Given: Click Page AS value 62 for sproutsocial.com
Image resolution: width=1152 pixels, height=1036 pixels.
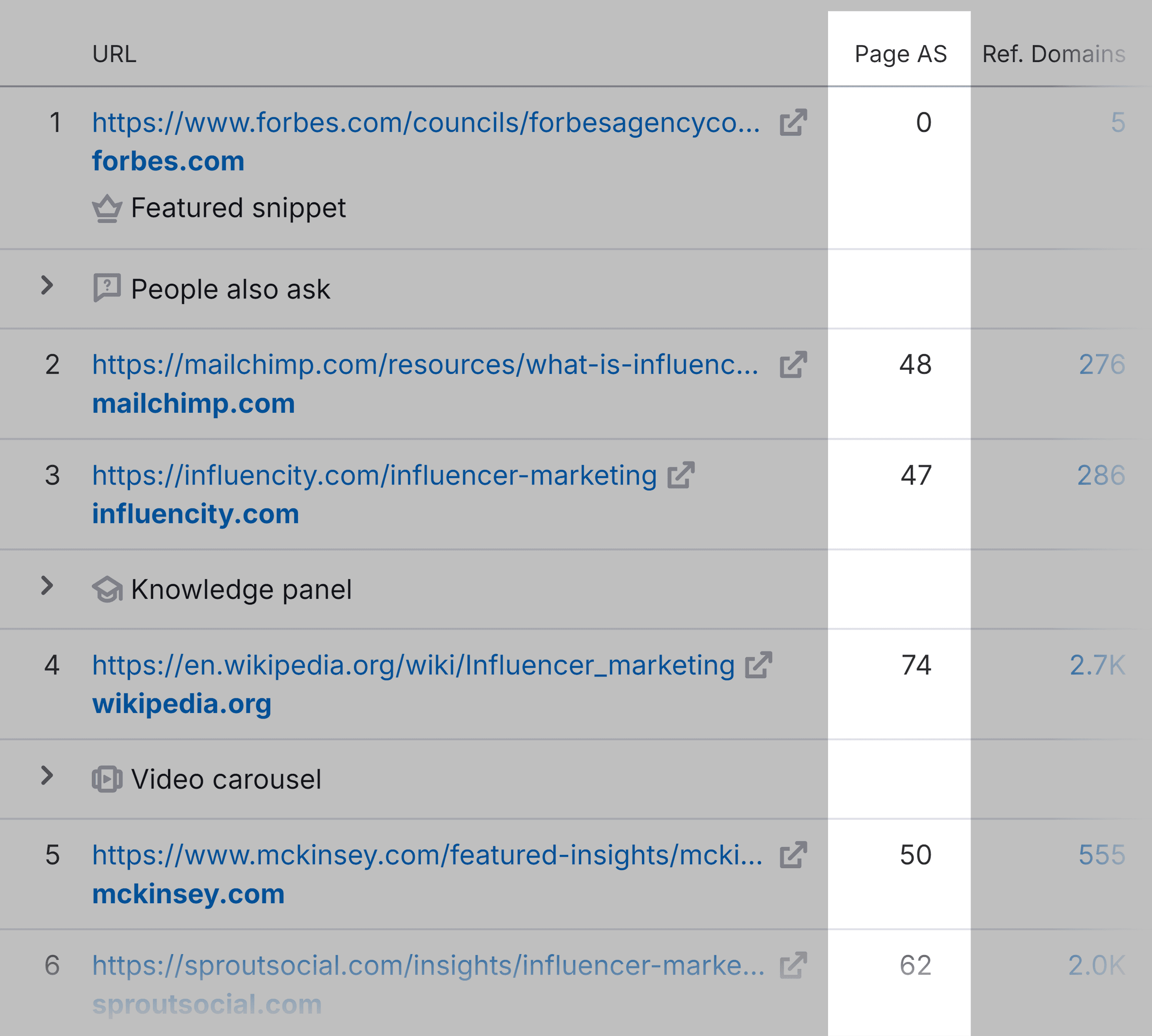Looking at the screenshot, I should 916,966.
